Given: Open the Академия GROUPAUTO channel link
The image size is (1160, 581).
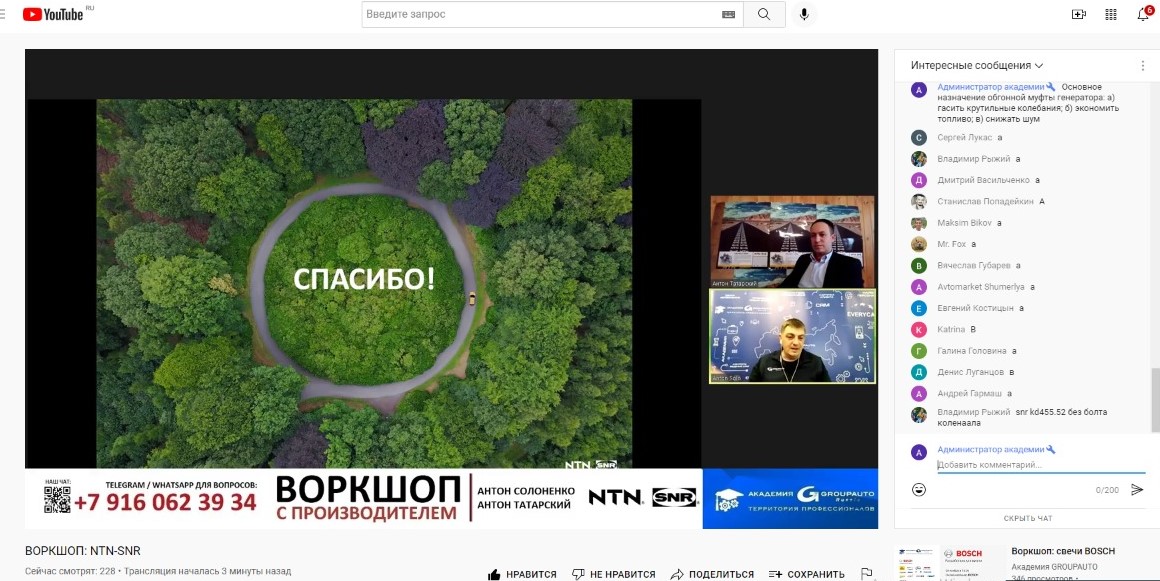Looking at the screenshot, I should coord(1054,567).
